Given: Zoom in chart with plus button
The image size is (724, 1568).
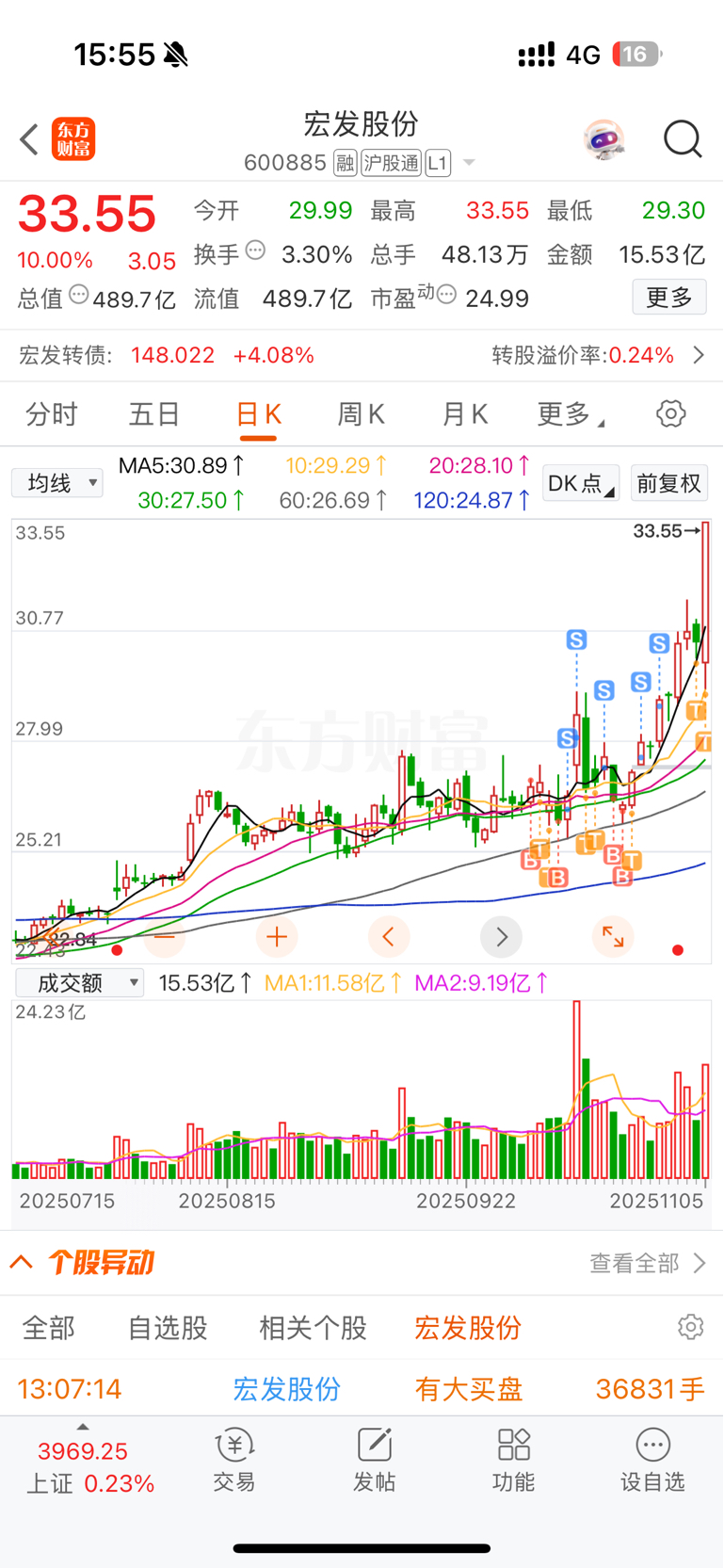Looking at the screenshot, I should pos(277,937).
